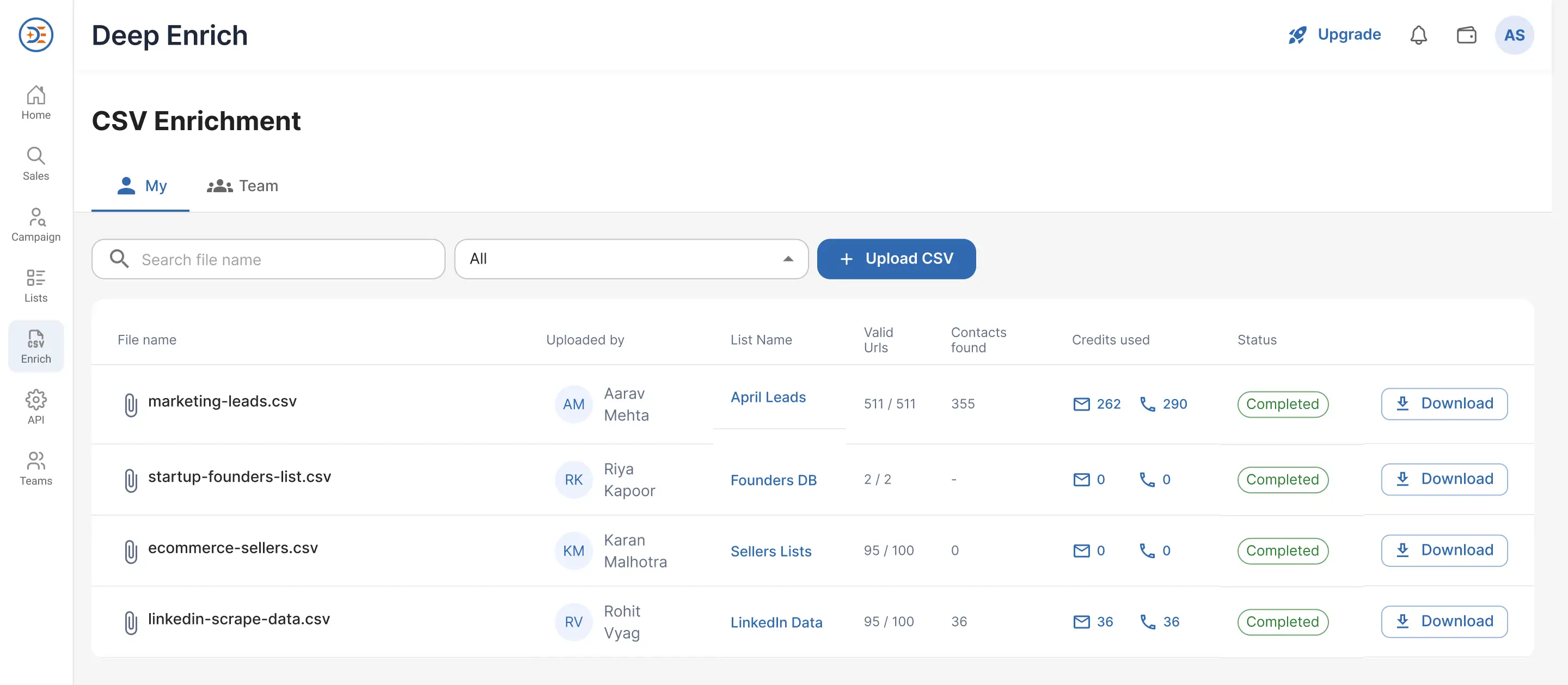The width and height of the screenshot is (1568, 685).
Task: Open the Sellers Lists link
Action: (770, 552)
